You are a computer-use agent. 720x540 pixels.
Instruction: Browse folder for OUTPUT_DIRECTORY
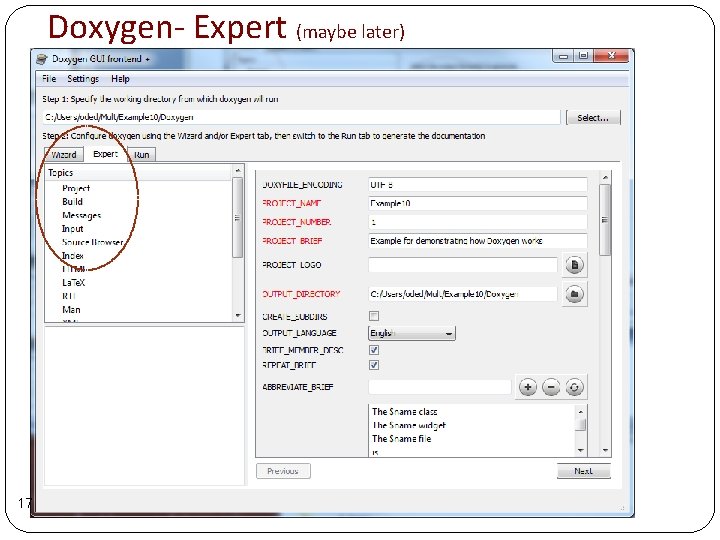pos(574,294)
